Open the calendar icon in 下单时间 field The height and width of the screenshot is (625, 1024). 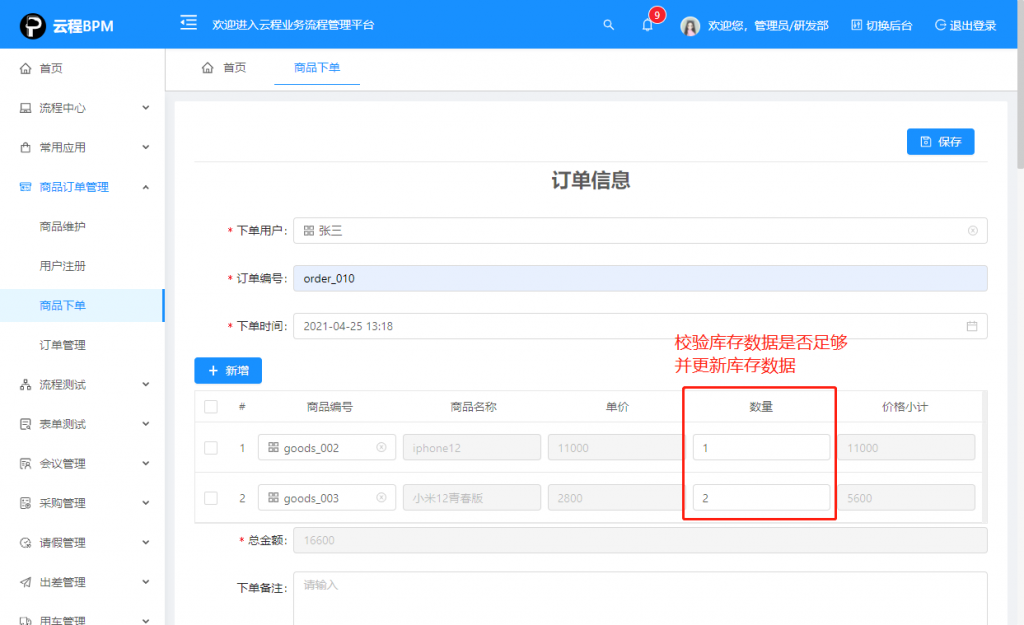pos(972,326)
